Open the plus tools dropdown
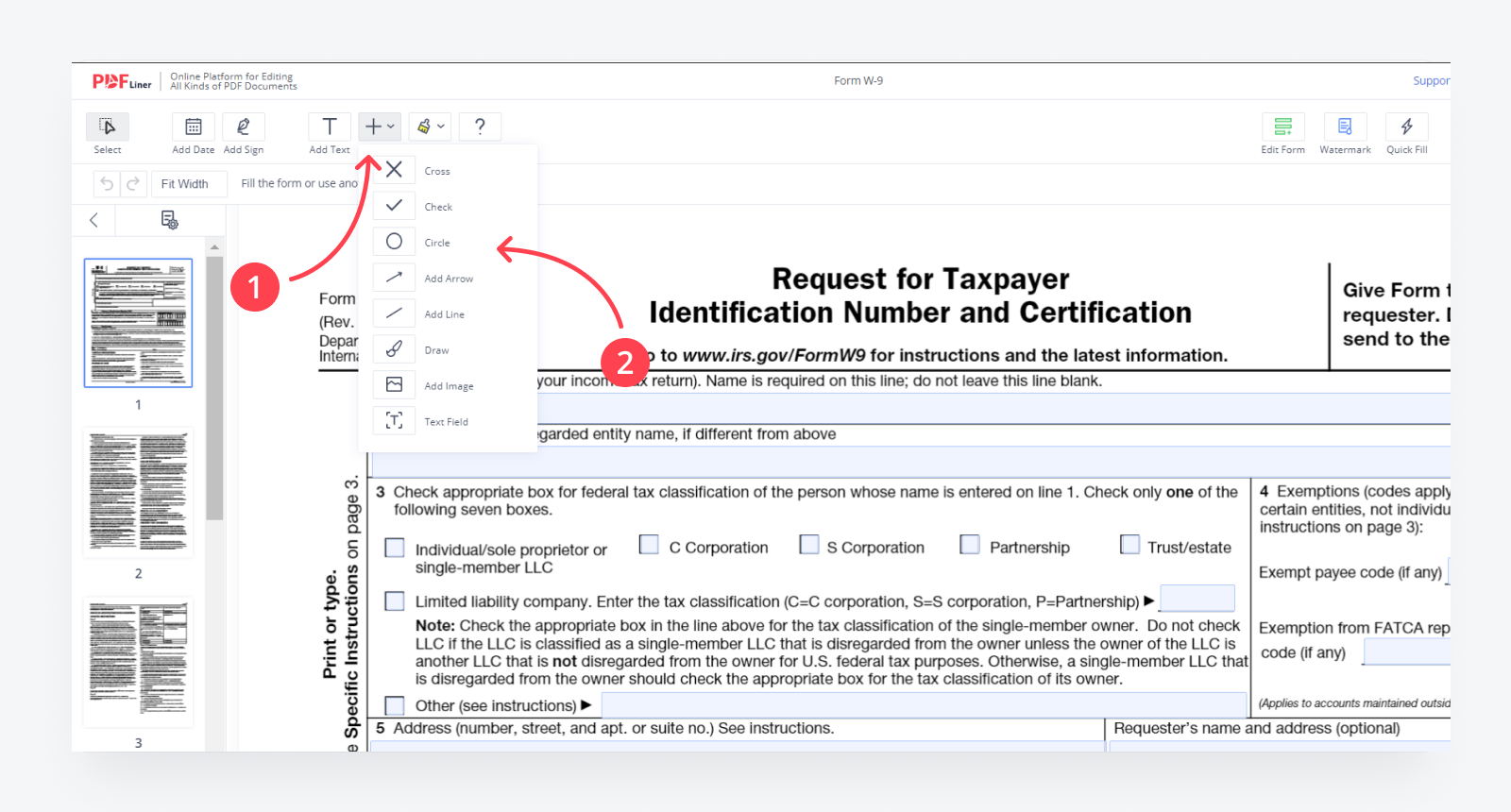The image size is (1511, 812). click(380, 127)
